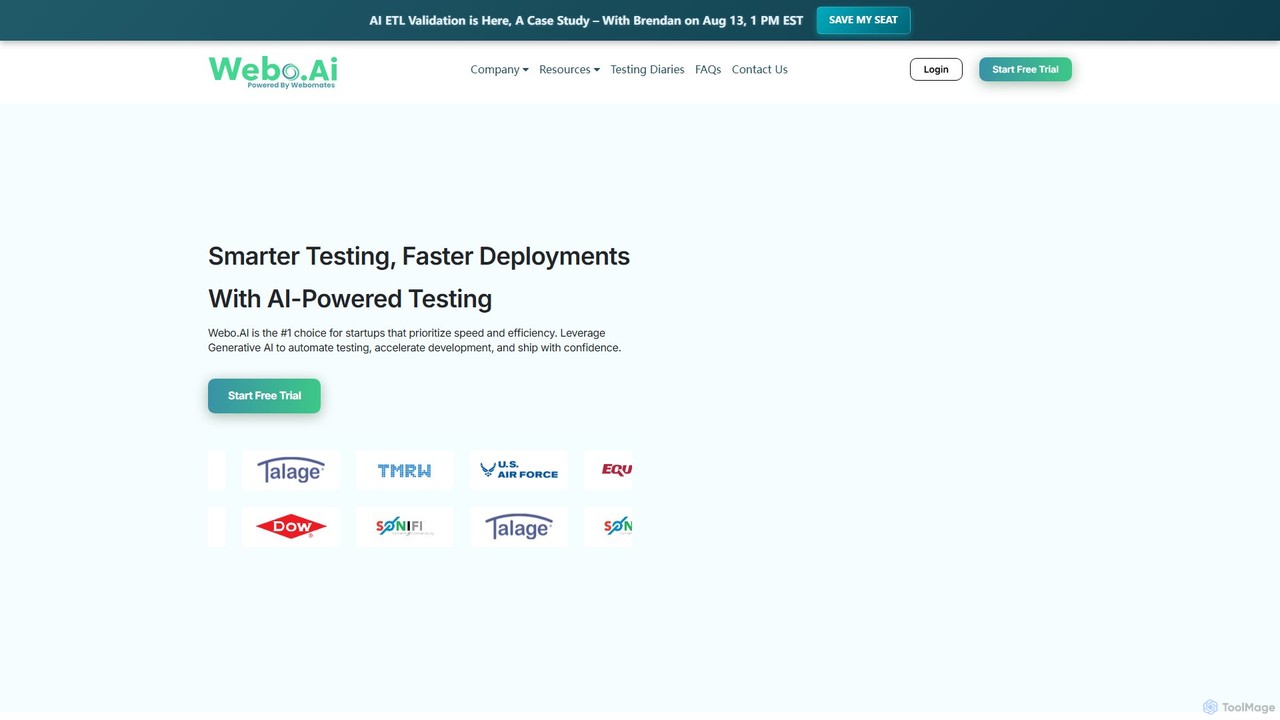This screenshot has width=1280, height=720.
Task: Click the Save My Seat banner button
Action: (863, 20)
